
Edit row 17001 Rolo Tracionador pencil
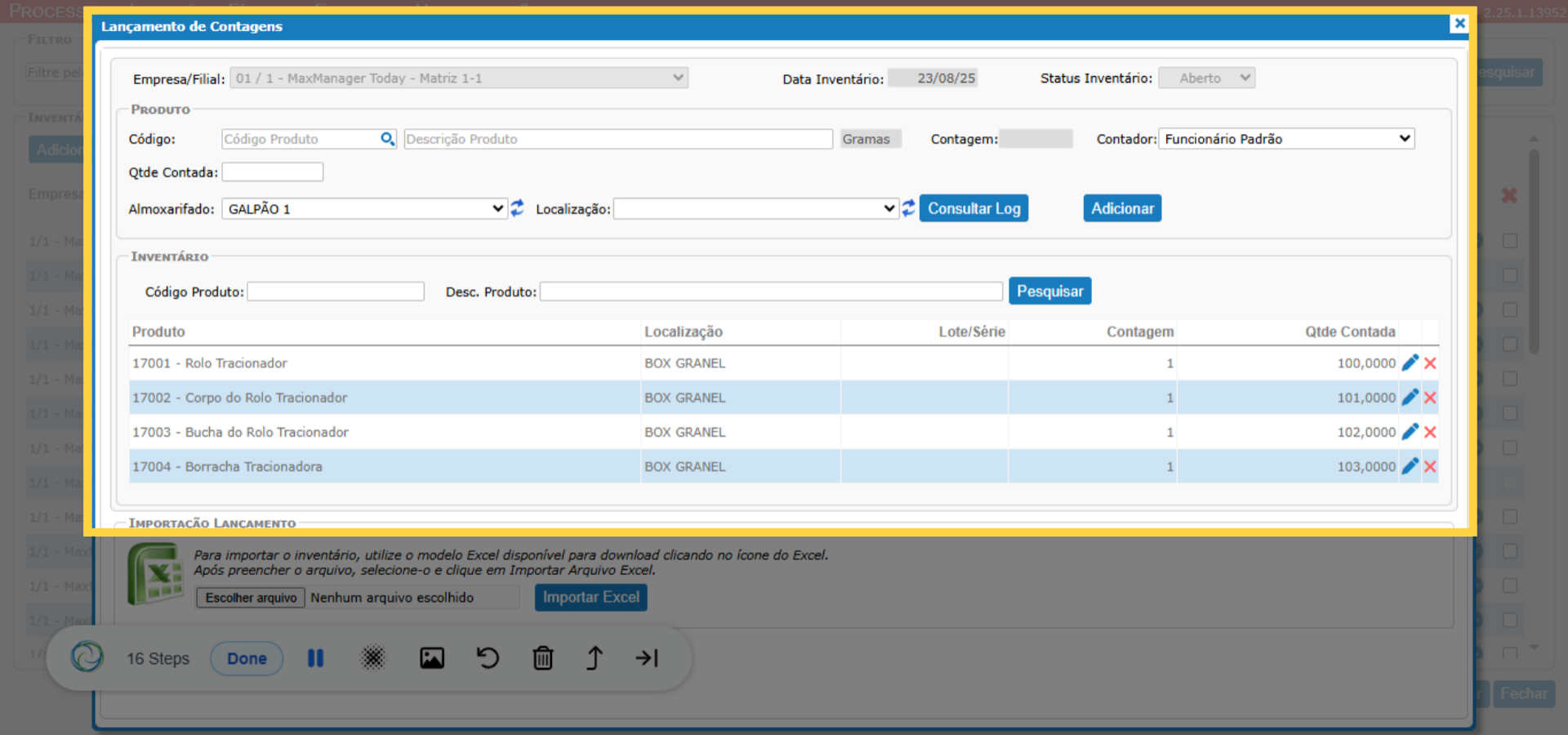[x=1410, y=363]
